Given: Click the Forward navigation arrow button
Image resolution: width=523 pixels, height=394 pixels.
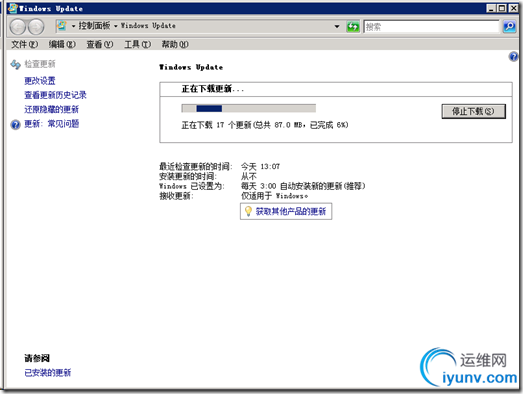Looking at the screenshot, I should (36, 27).
